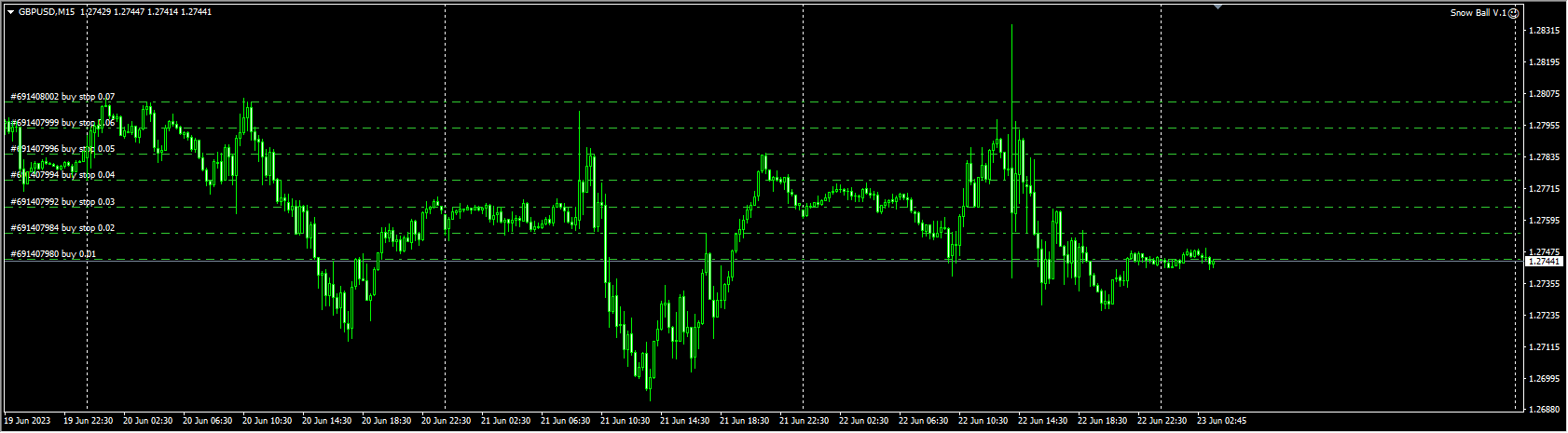Click the 1.27115 price scale value
This screenshot has height=433, width=1568.
coord(1545,347)
